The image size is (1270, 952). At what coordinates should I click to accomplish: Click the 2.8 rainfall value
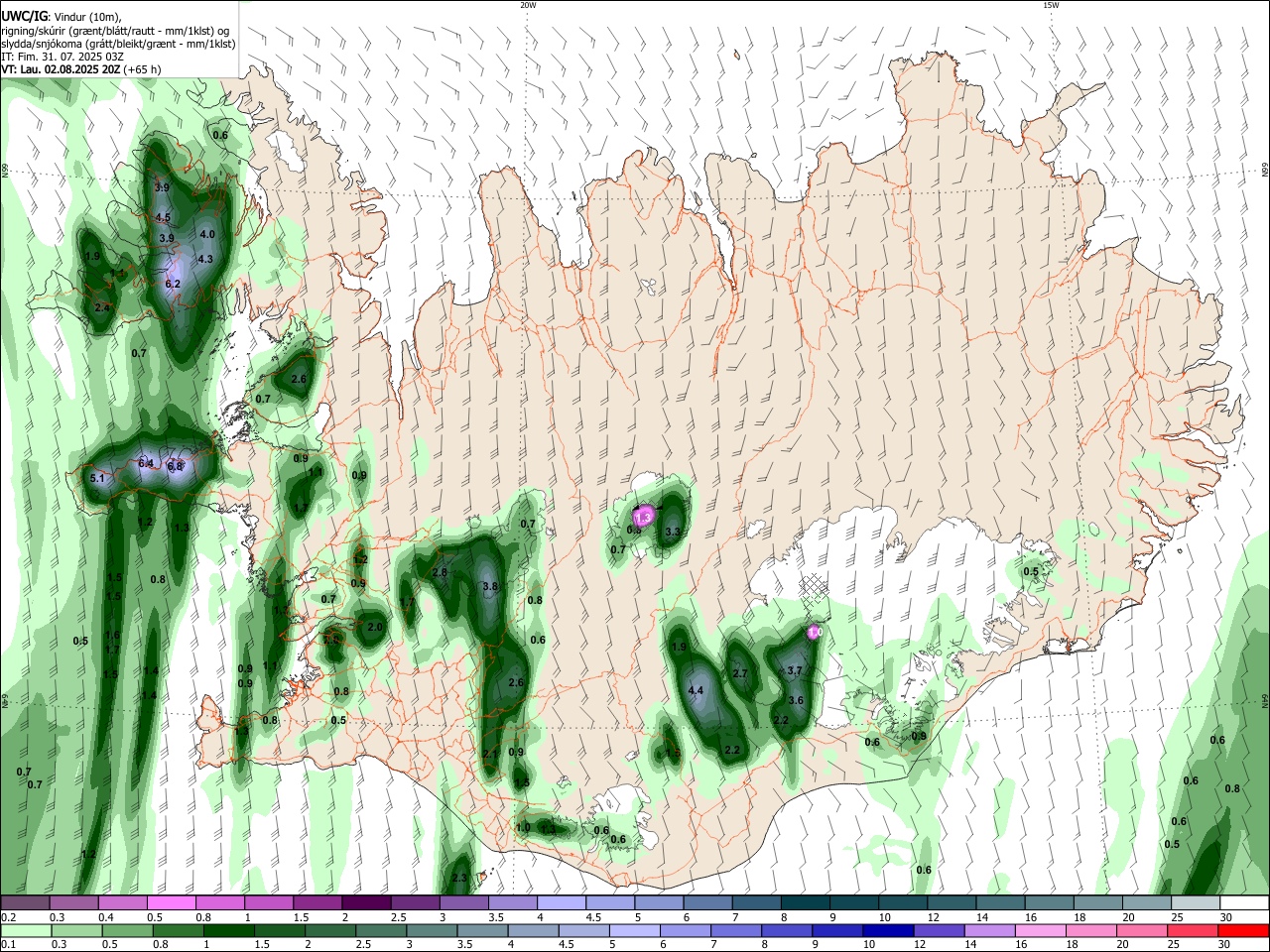click(440, 572)
